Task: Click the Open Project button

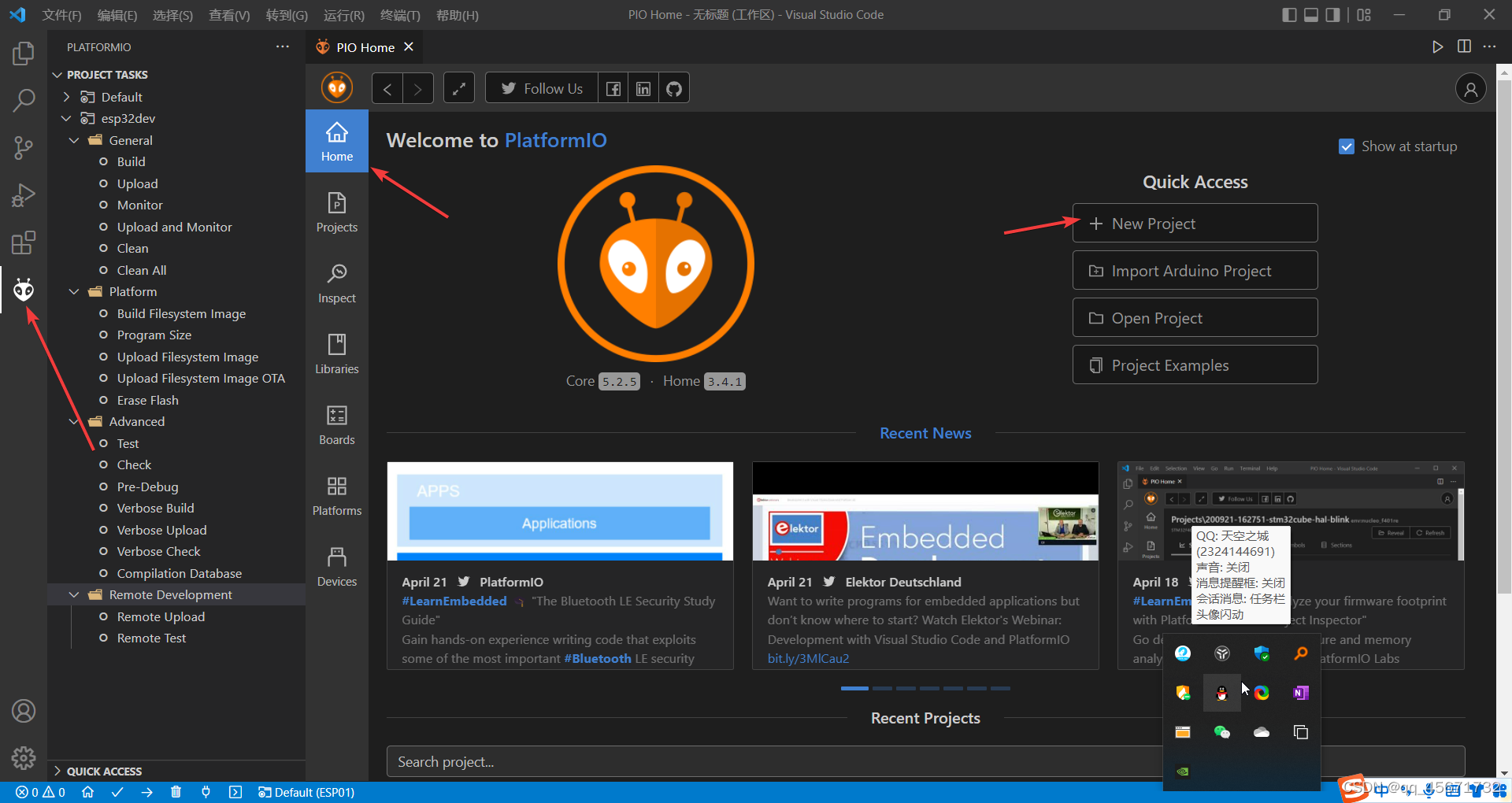Action: point(1195,318)
